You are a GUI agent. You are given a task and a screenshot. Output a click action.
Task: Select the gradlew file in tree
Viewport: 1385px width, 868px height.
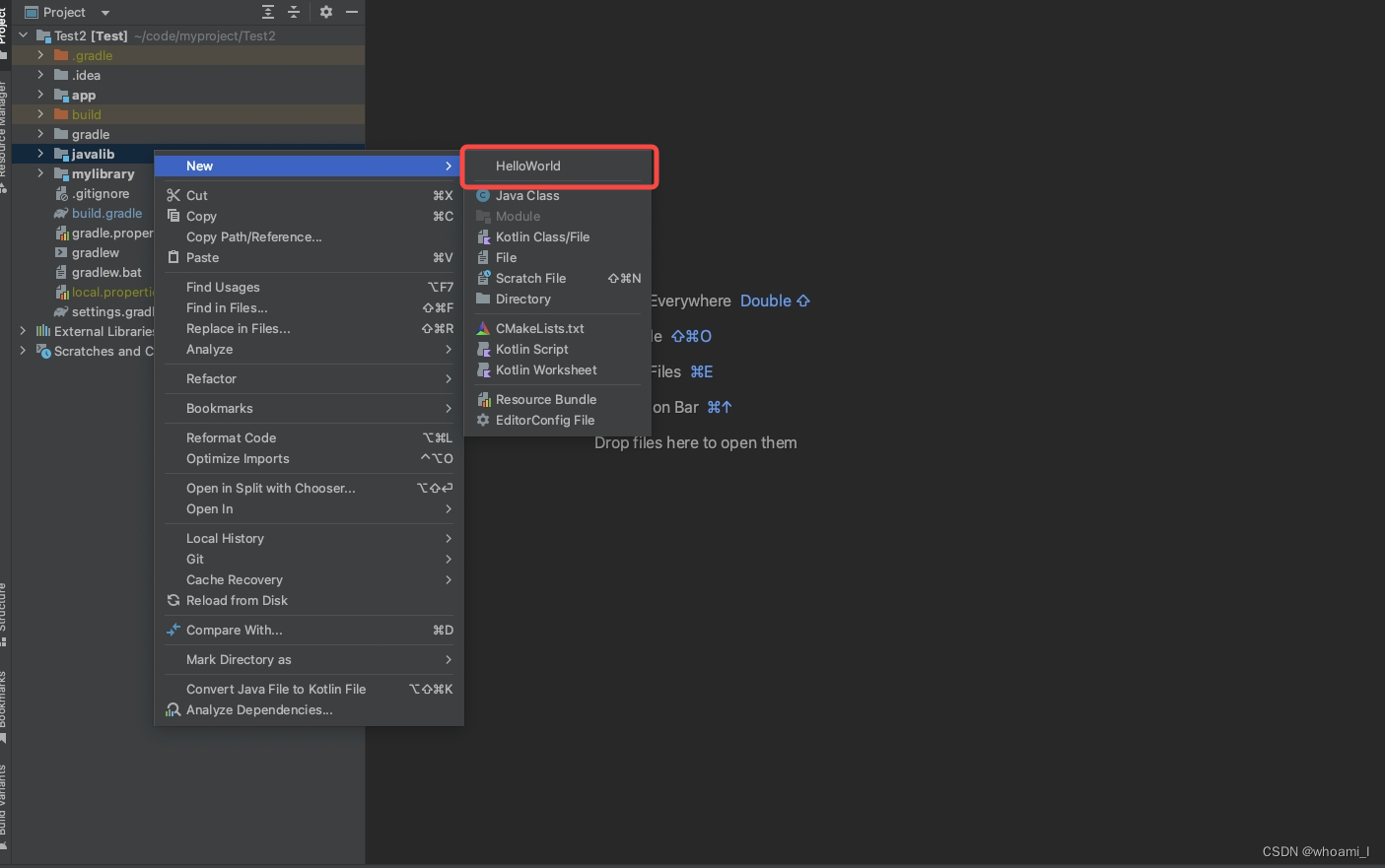tap(95, 253)
